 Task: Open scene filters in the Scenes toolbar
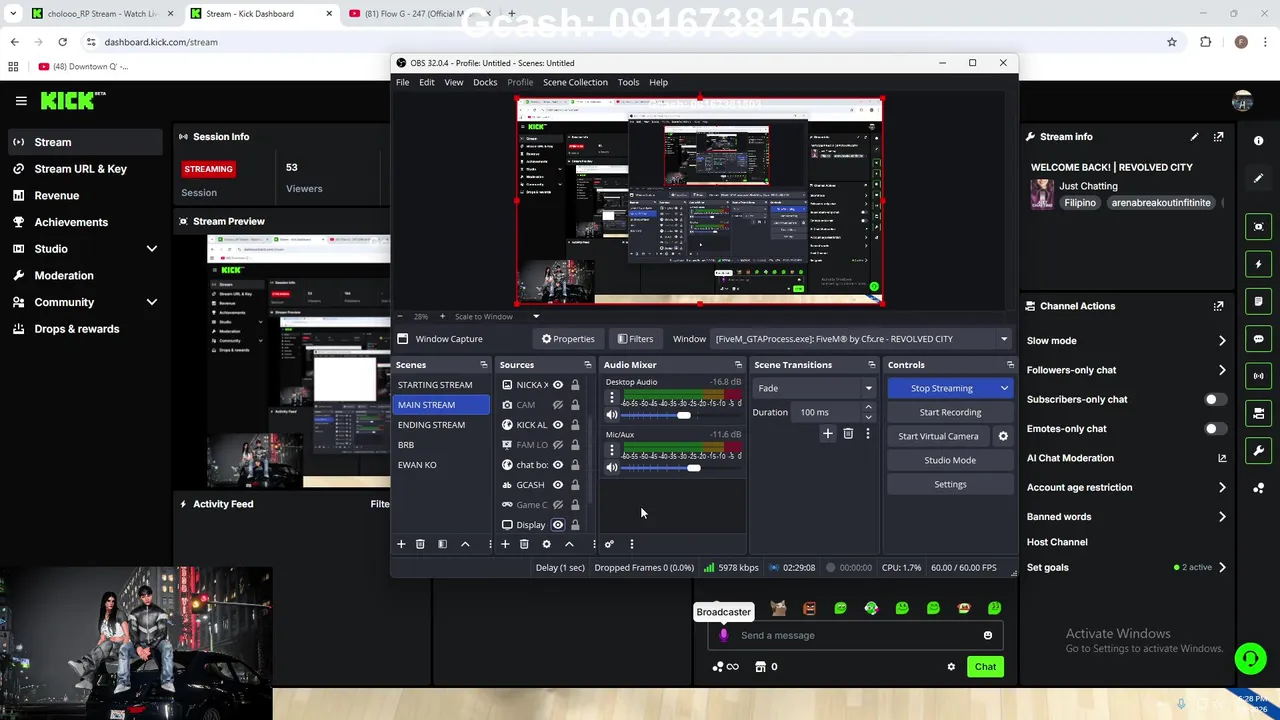click(x=442, y=544)
